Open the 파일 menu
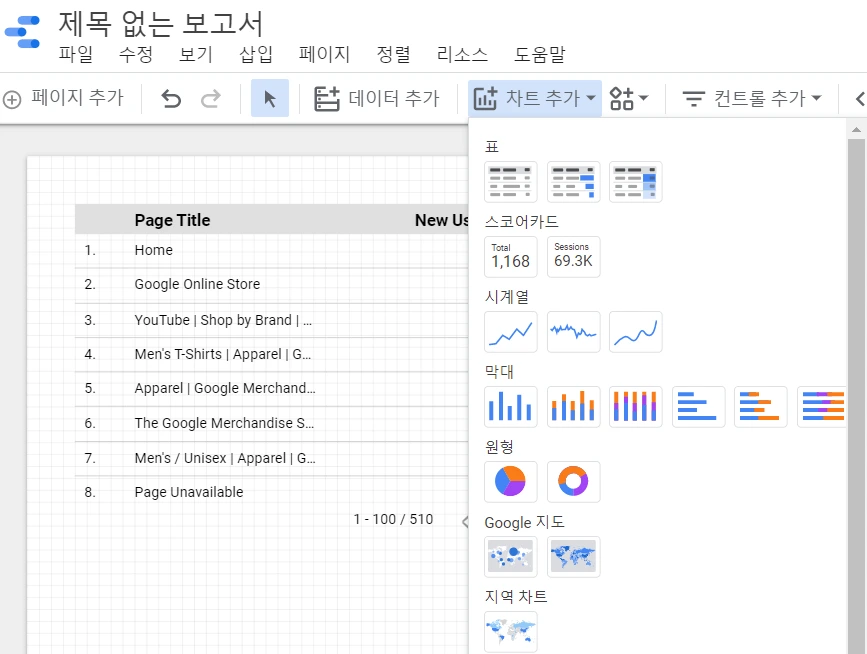This screenshot has height=654, width=867. coord(76,54)
